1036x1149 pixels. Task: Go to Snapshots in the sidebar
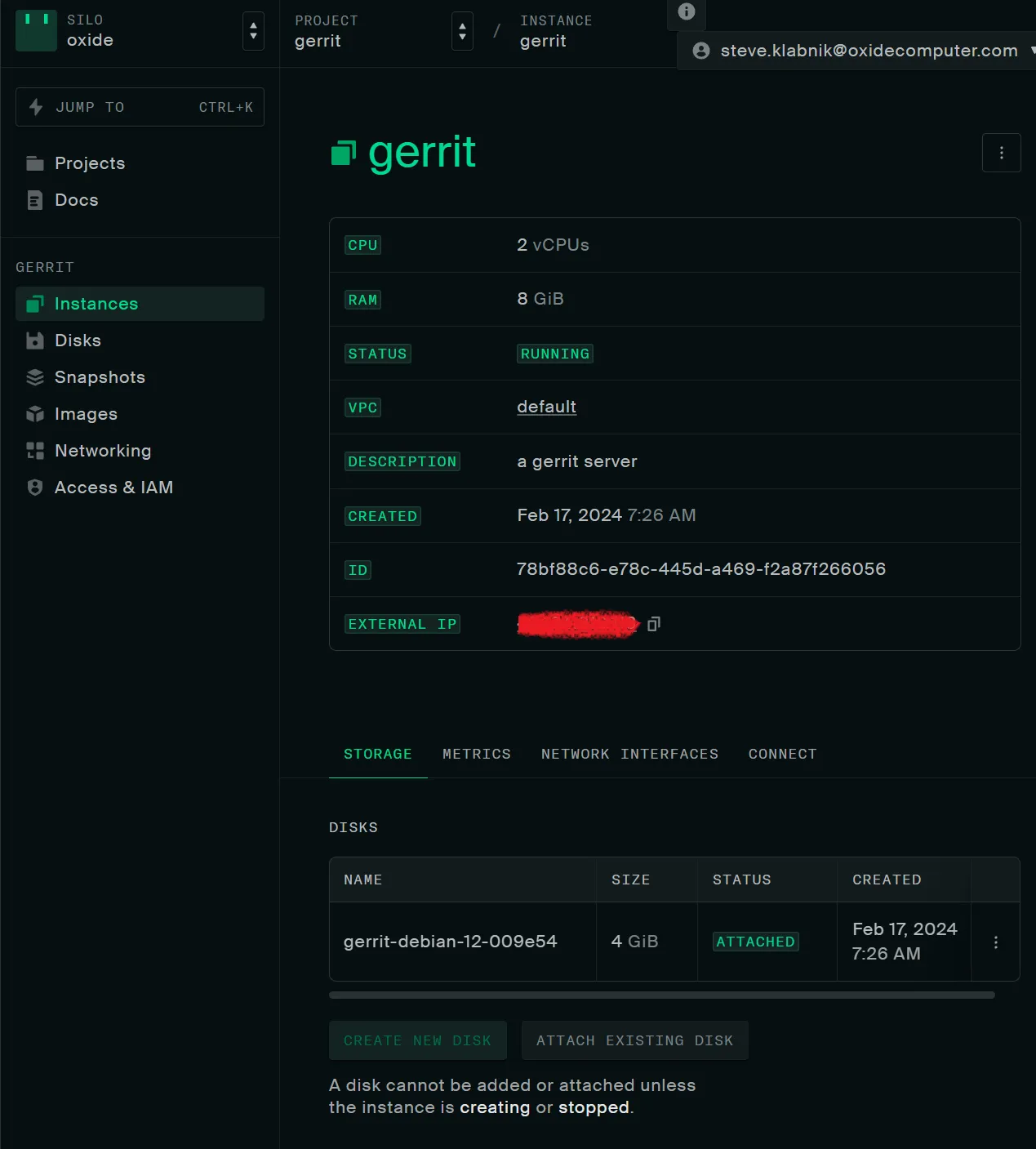tap(140, 377)
